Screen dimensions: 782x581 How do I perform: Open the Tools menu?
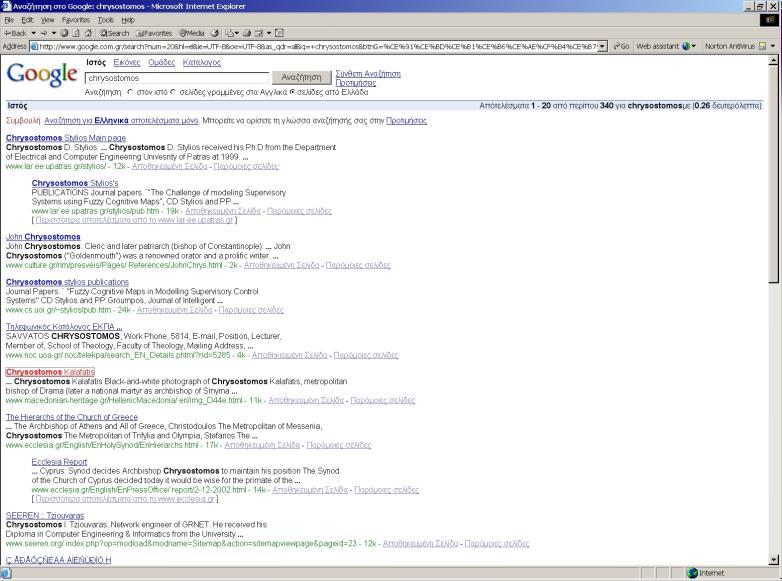[x=106, y=20]
